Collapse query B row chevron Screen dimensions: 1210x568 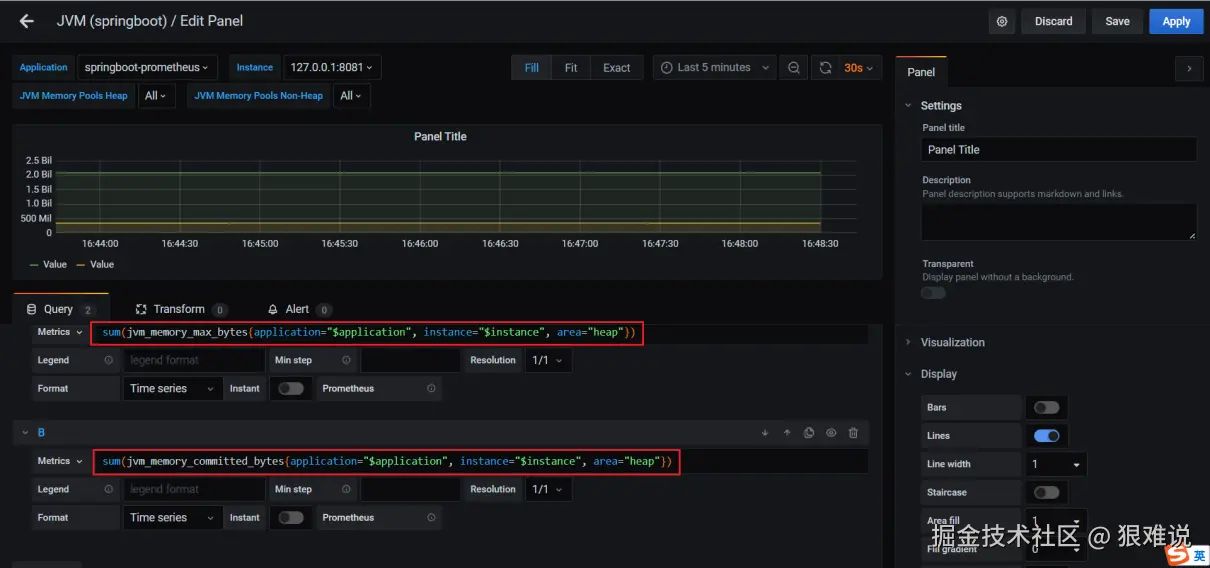click(x=25, y=433)
